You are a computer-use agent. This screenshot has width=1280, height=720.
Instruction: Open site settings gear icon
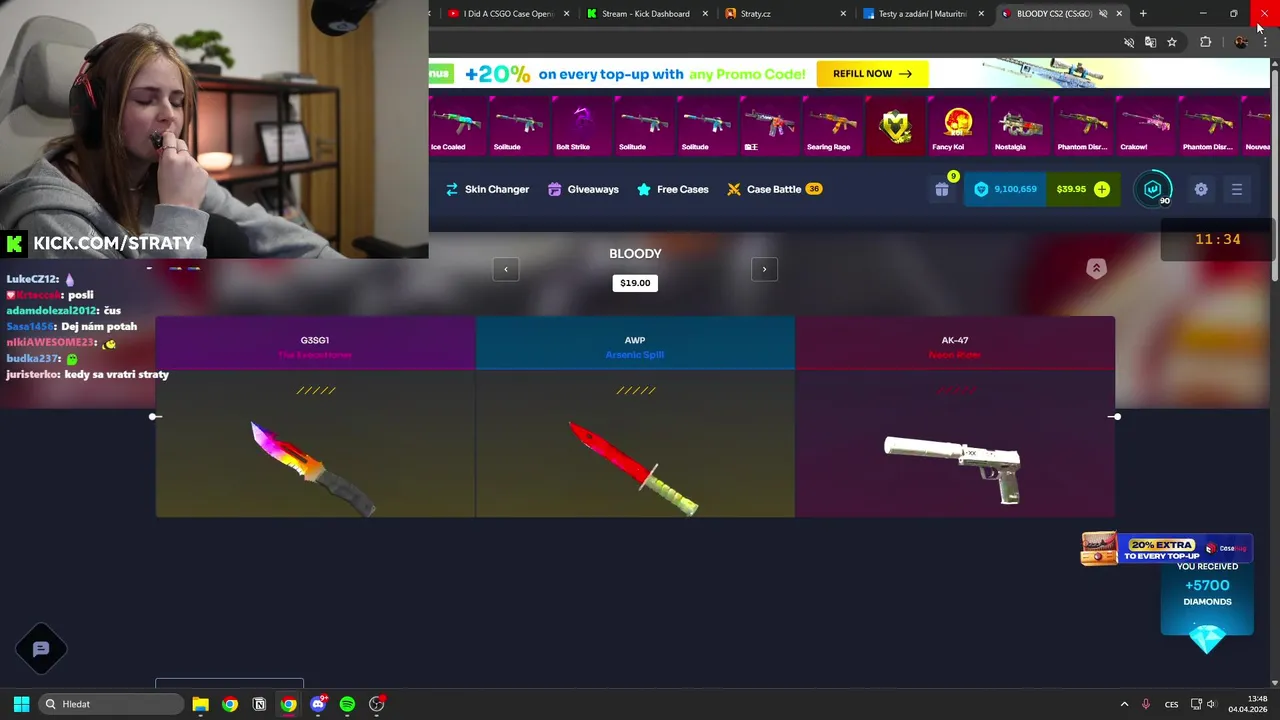(1201, 189)
